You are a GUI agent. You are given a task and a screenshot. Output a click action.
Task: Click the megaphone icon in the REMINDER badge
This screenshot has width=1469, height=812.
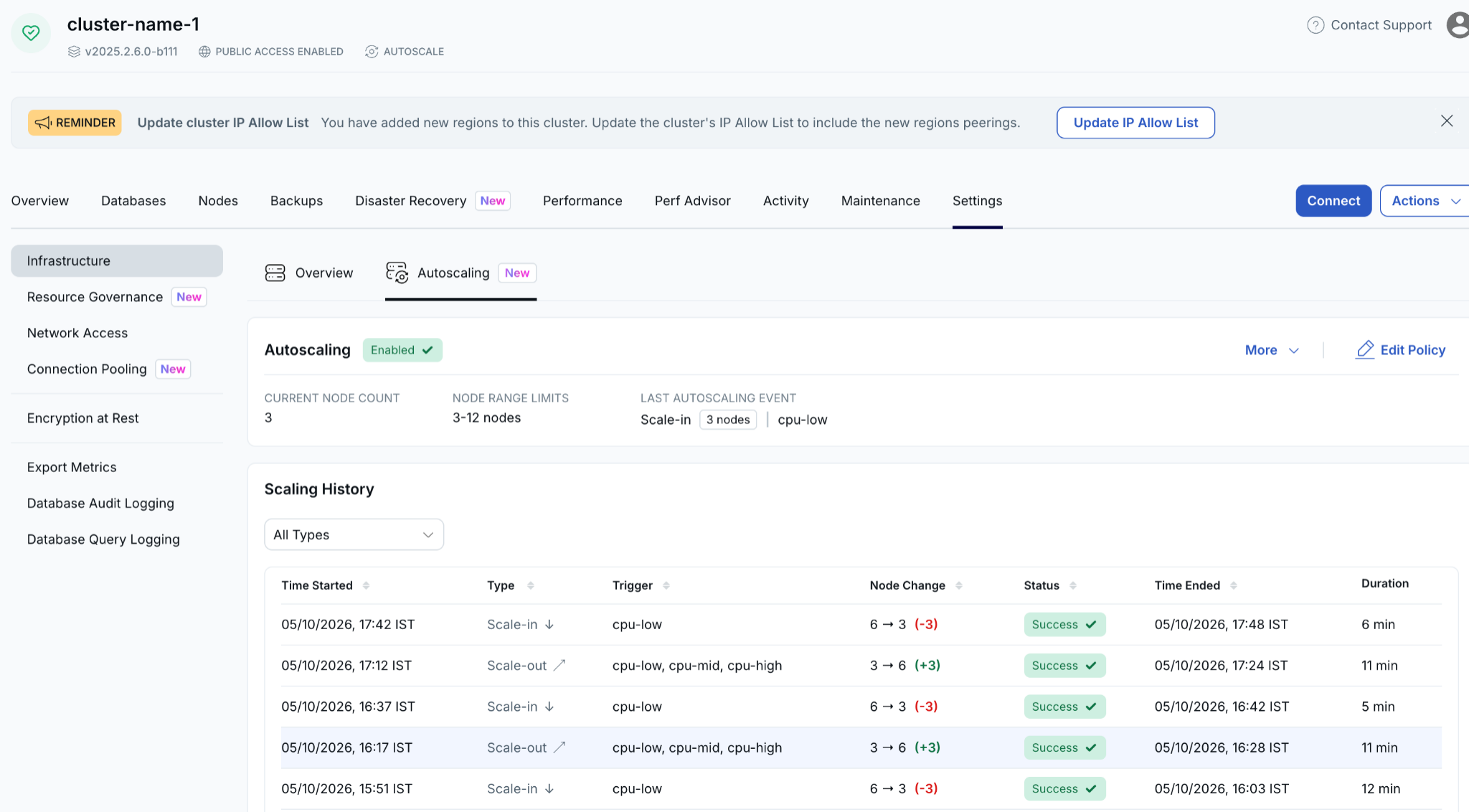pyautogui.click(x=43, y=123)
